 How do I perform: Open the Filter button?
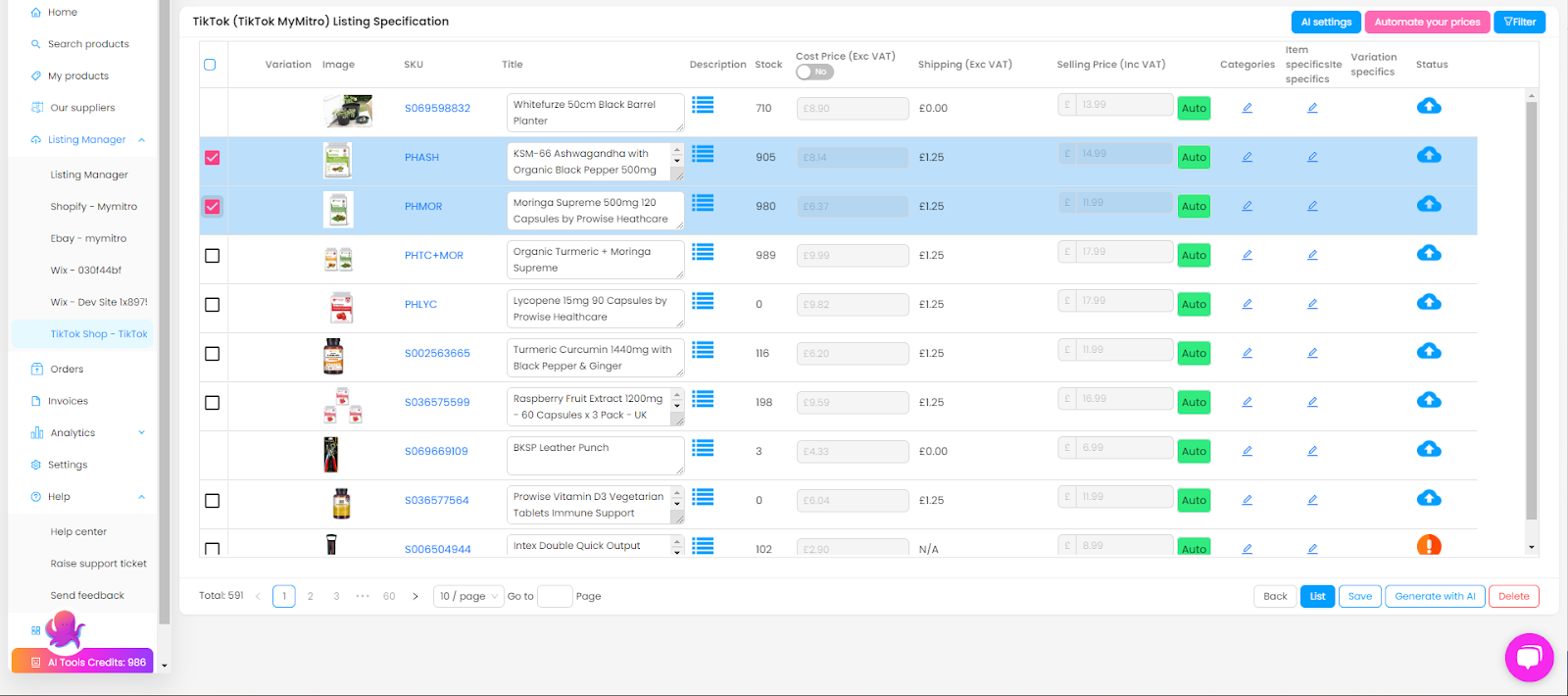pos(1520,22)
